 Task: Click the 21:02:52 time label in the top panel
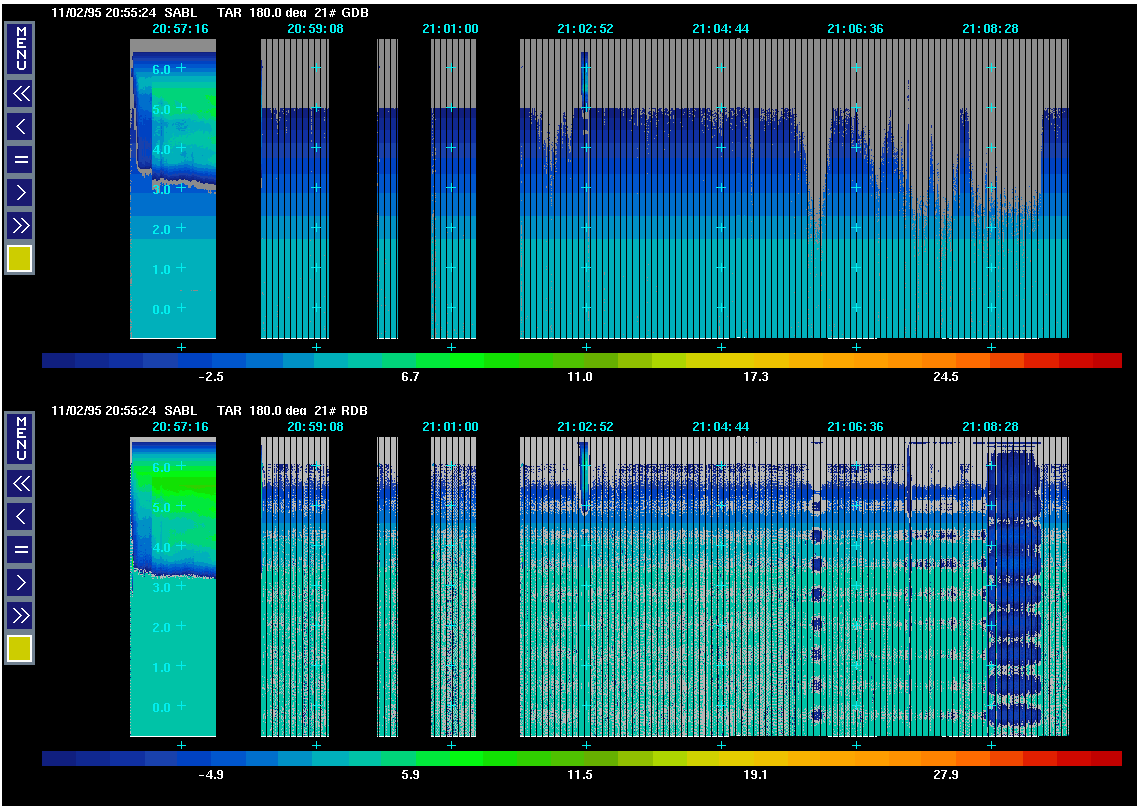click(585, 29)
